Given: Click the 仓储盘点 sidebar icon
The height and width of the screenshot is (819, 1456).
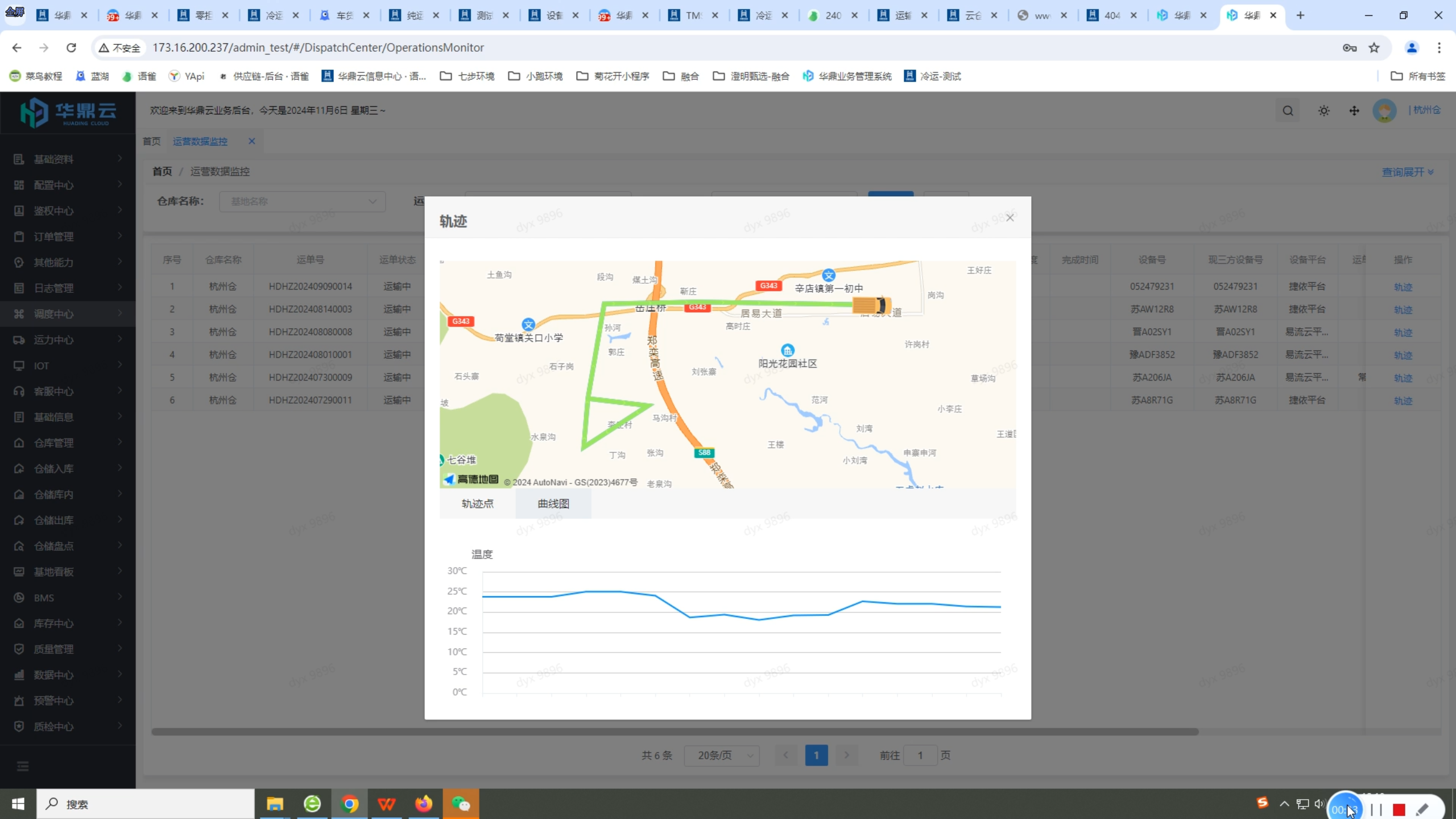Looking at the screenshot, I should point(19,546).
